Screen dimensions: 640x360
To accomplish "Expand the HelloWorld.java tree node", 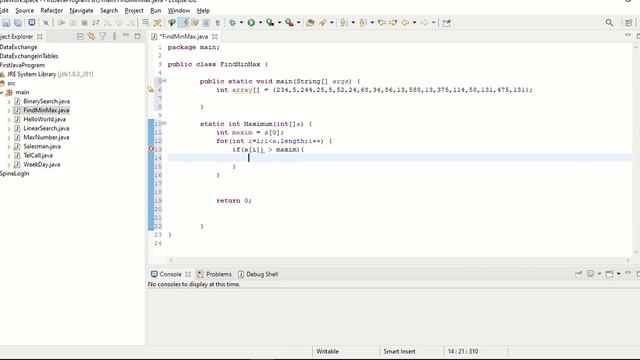I will 9,120.
